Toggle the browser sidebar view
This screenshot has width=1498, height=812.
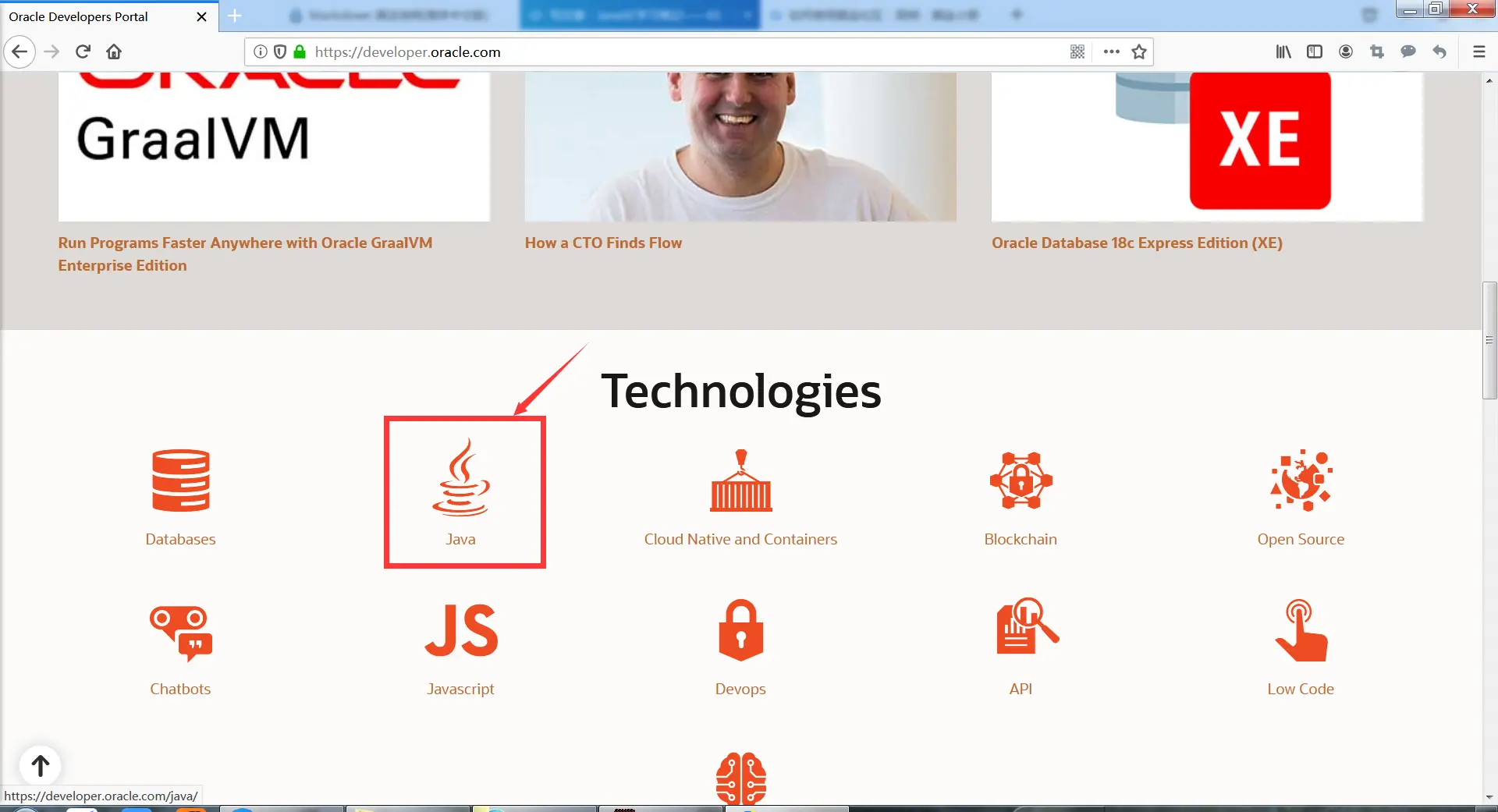click(1315, 52)
